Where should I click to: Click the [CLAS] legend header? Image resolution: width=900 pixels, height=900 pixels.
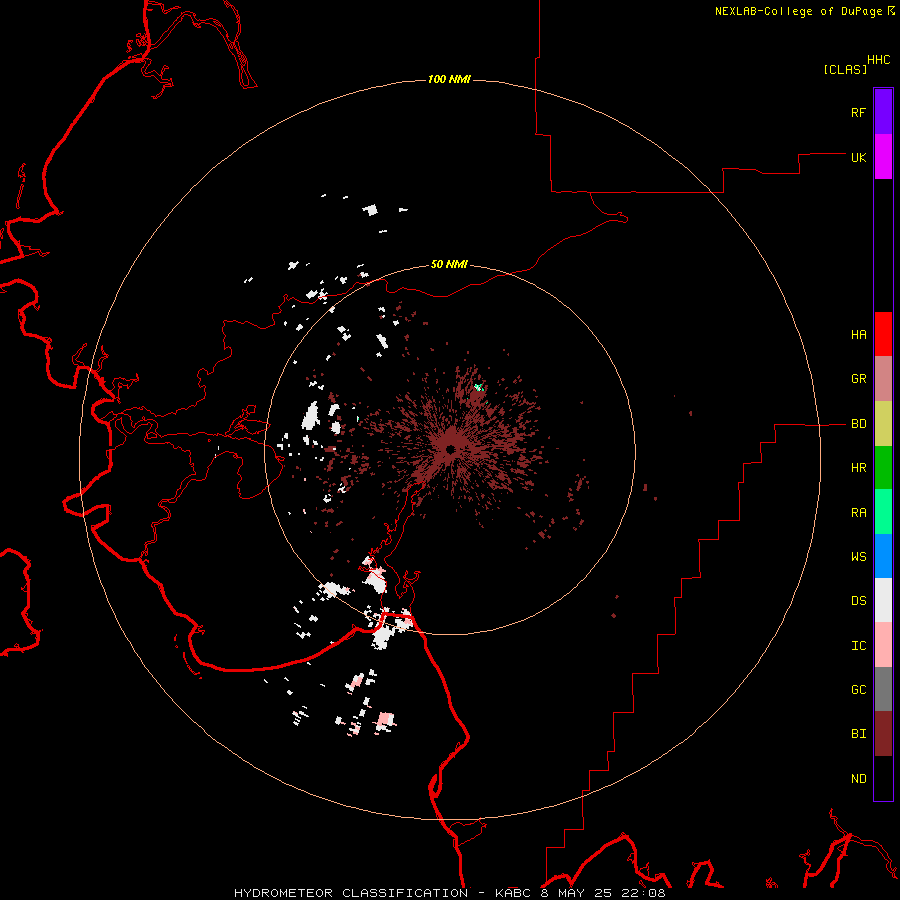pos(845,69)
